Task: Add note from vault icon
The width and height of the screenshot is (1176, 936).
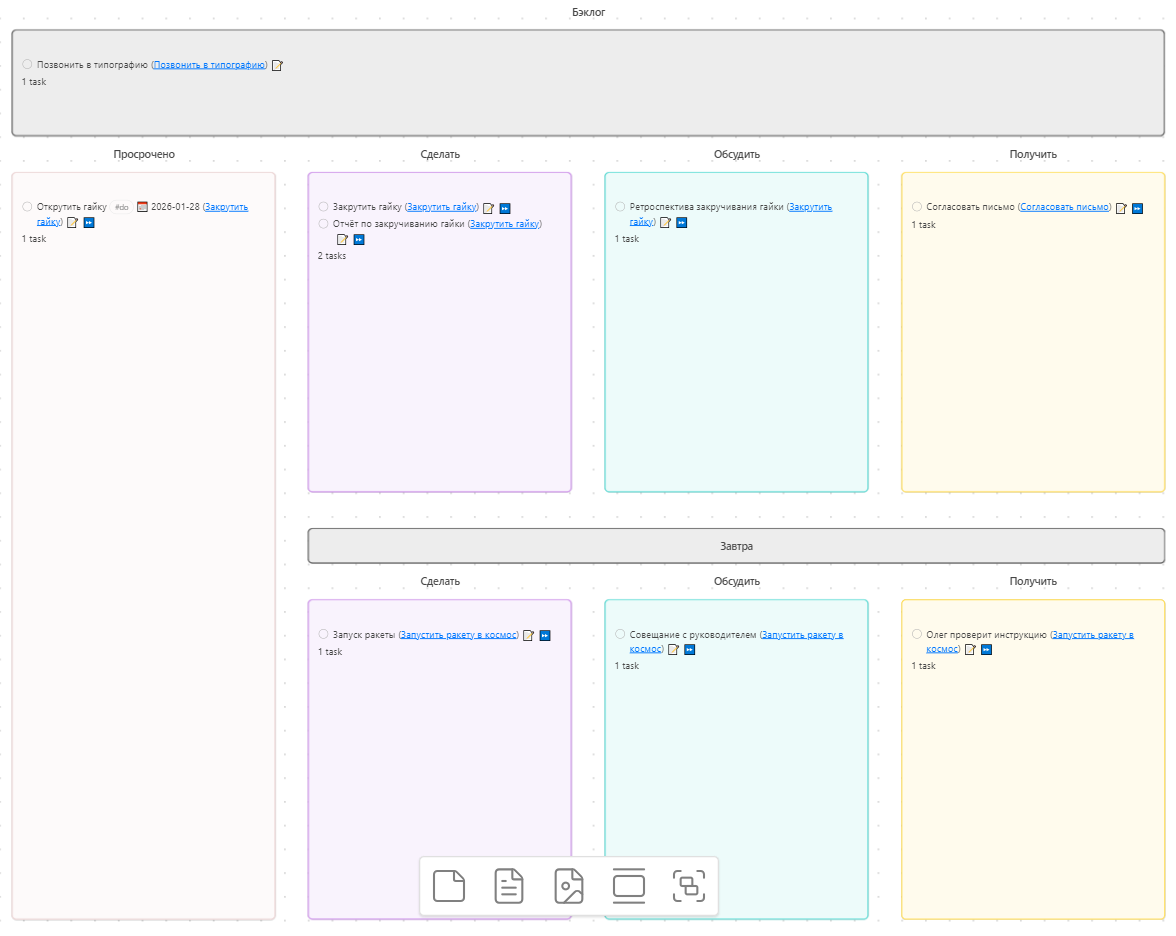Action: (x=509, y=886)
